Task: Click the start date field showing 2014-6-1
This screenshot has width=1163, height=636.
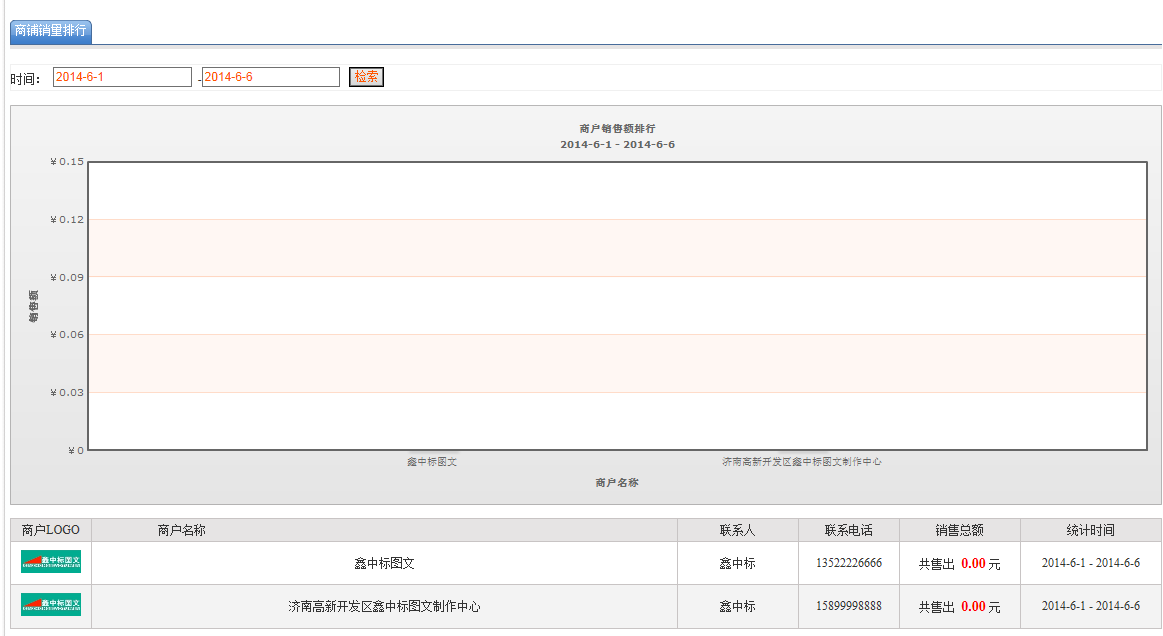Action: tap(121, 77)
